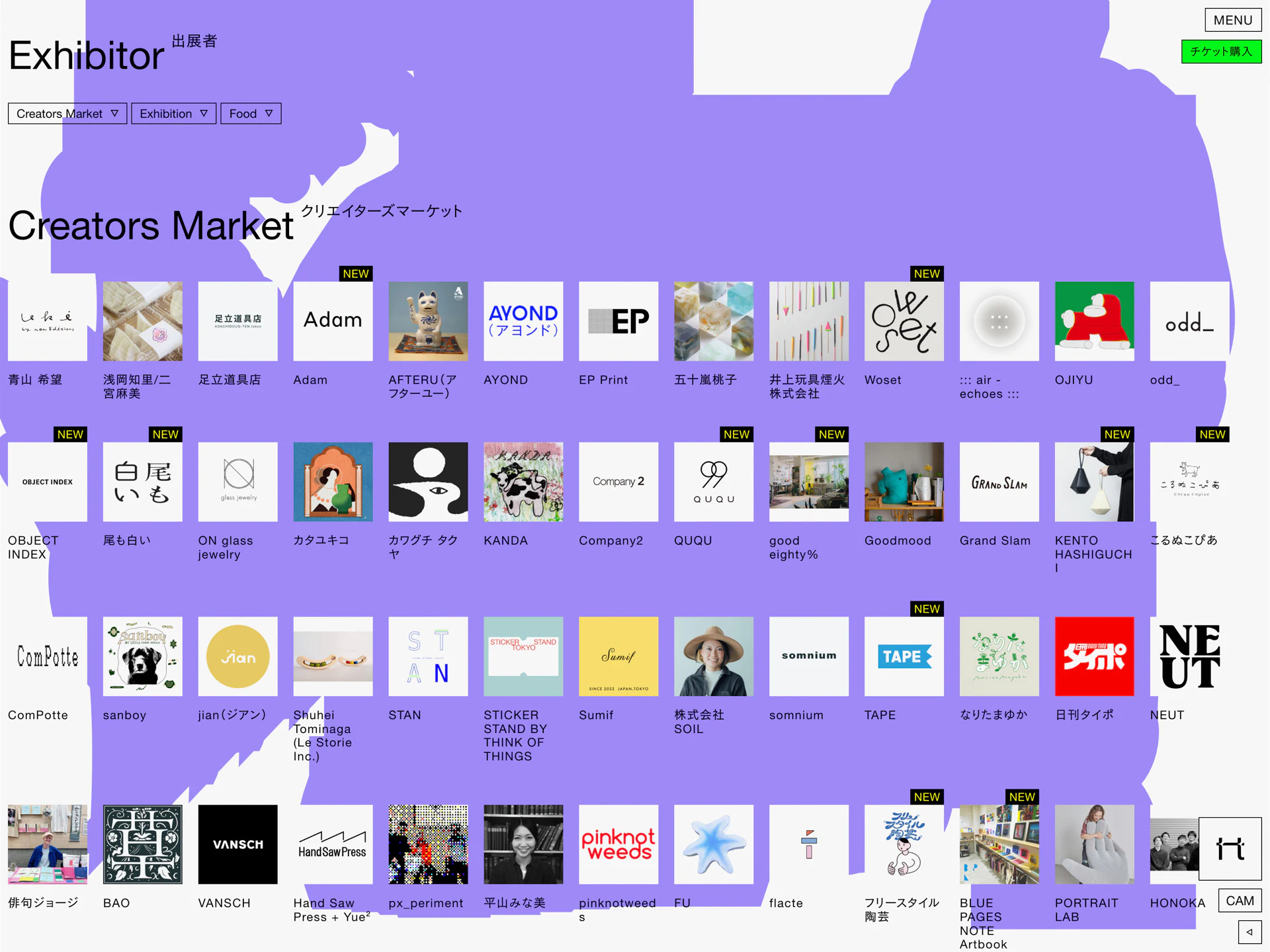Select the QUQU logo tile
This screenshot has width=1270, height=952.
coord(713,482)
